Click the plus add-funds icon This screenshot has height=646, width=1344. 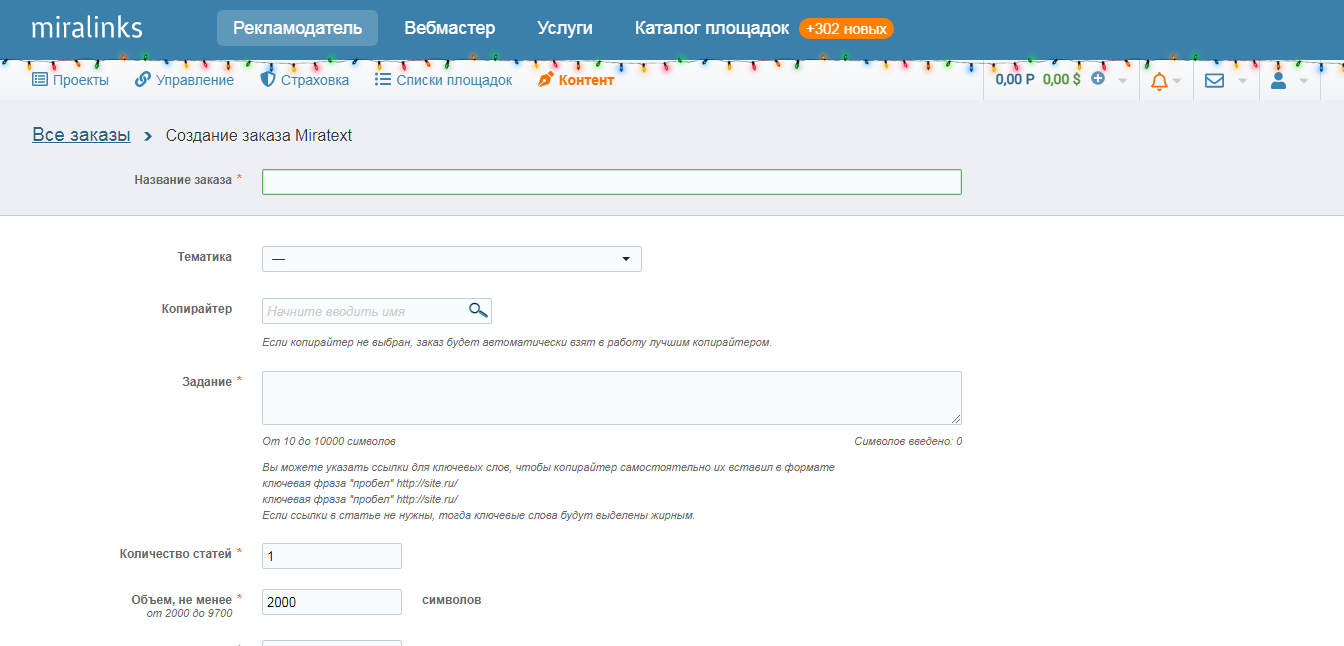(1098, 78)
